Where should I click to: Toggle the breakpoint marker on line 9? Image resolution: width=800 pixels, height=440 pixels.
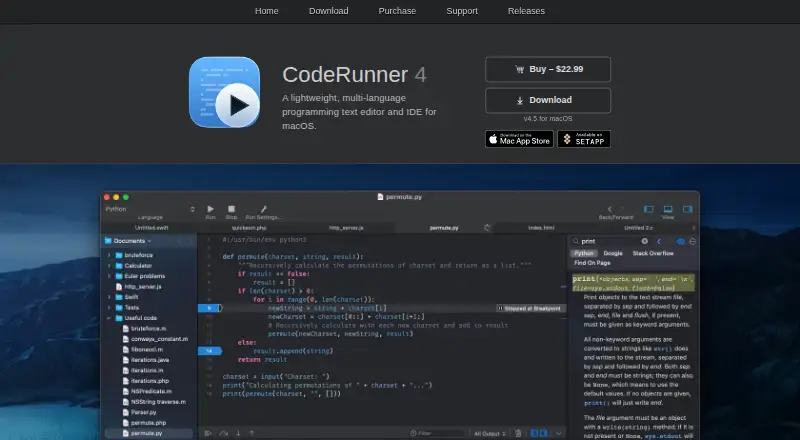(210, 308)
